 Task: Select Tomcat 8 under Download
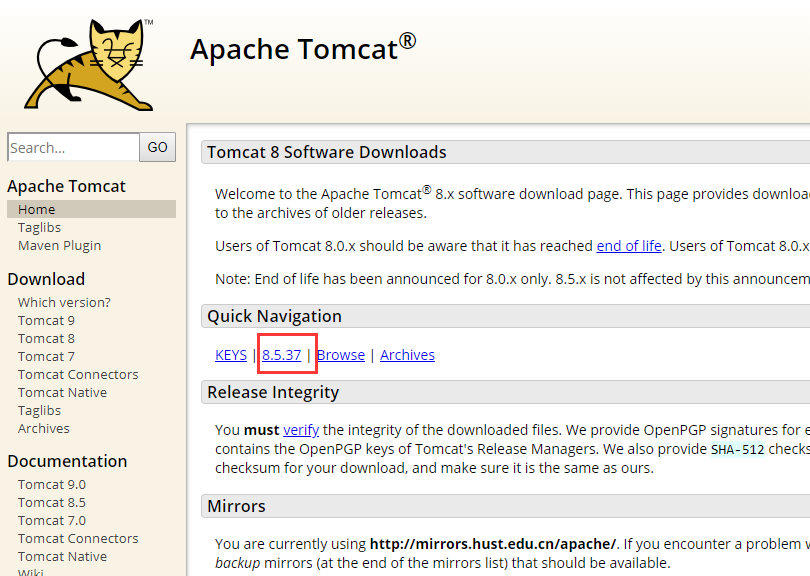[x=46, y=338]
